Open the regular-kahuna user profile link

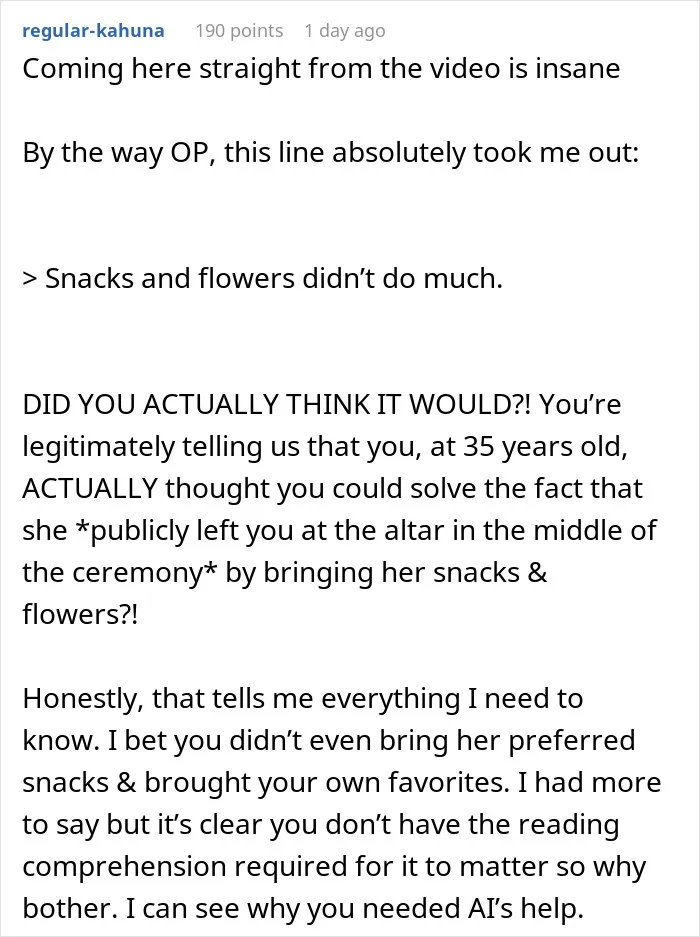pos(93,30)
